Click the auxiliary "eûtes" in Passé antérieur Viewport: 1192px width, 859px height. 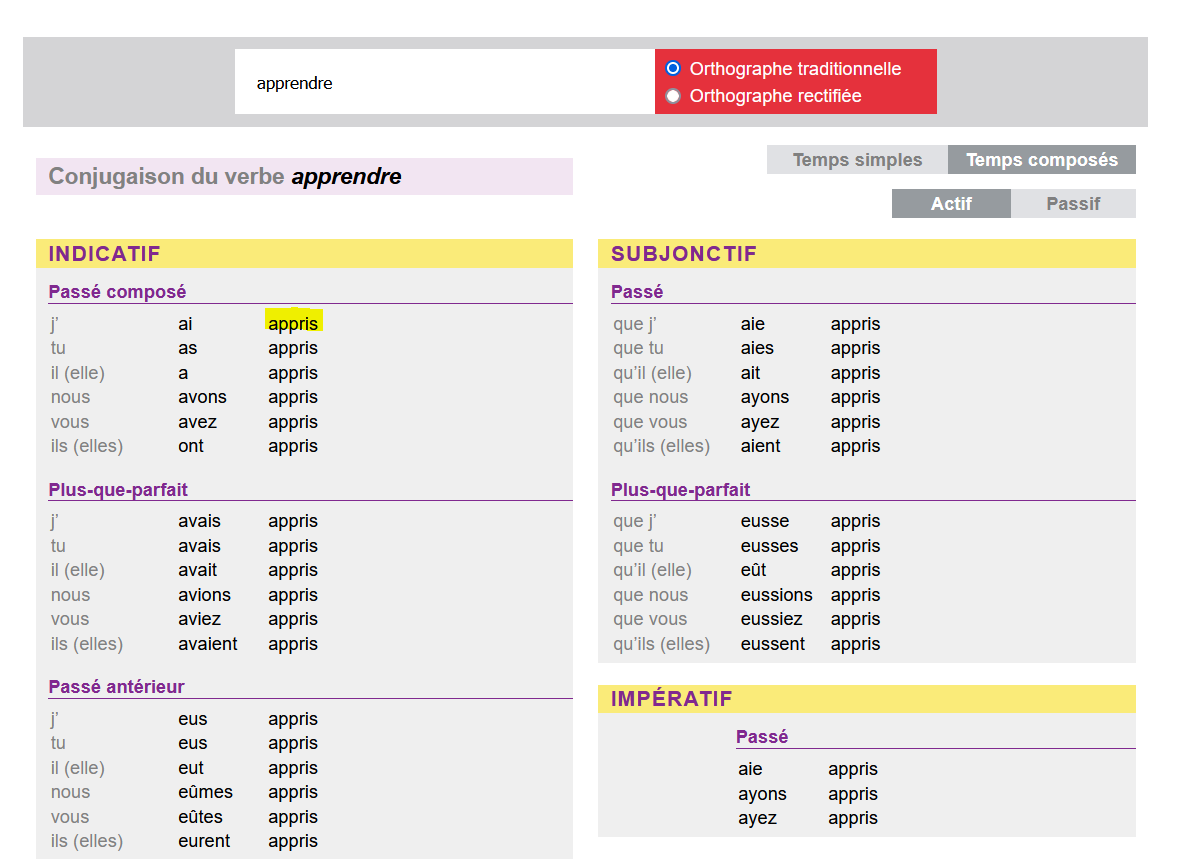pyautogui.click(x=201, y=817)
